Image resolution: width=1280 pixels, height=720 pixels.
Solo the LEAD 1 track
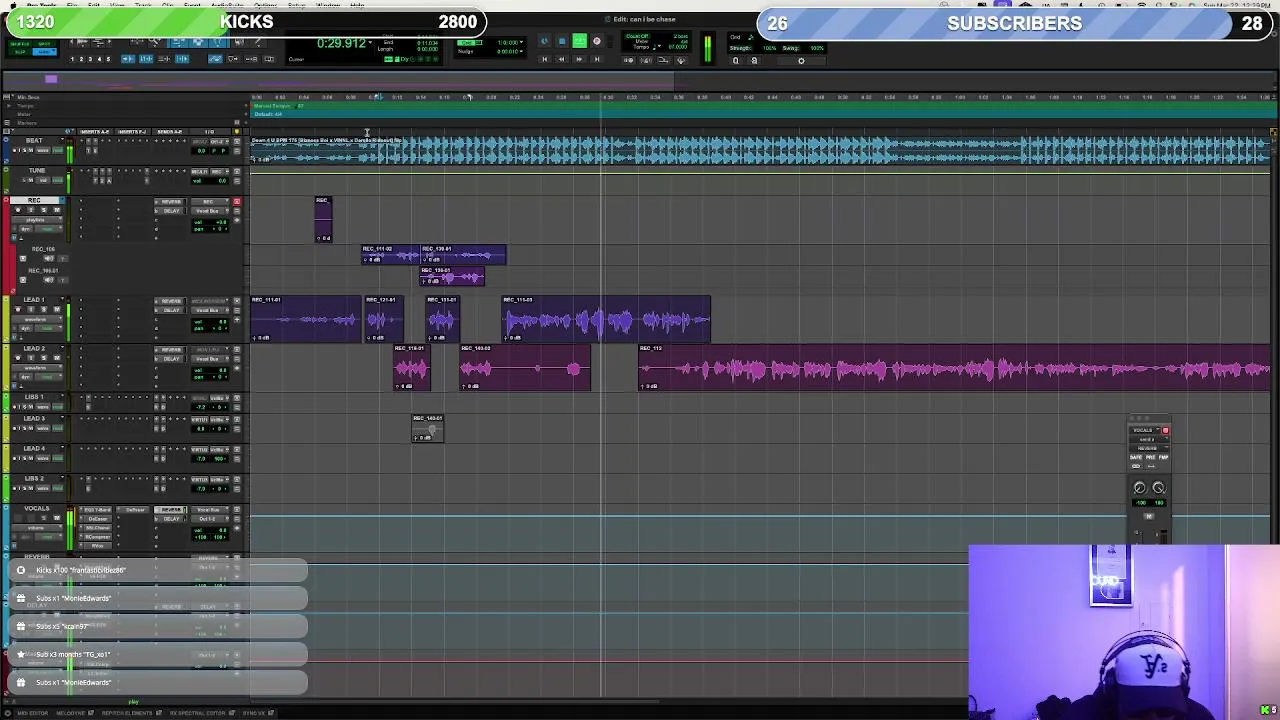pos(44,309)
